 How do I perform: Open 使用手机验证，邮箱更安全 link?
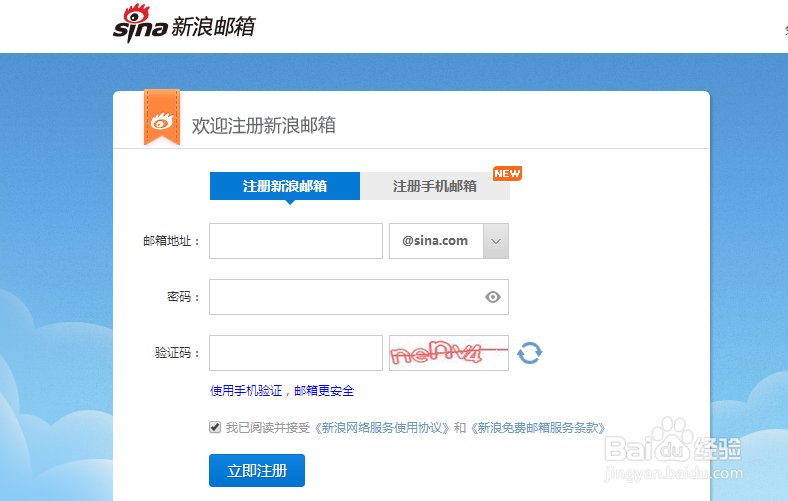click(x=282, y=390)
